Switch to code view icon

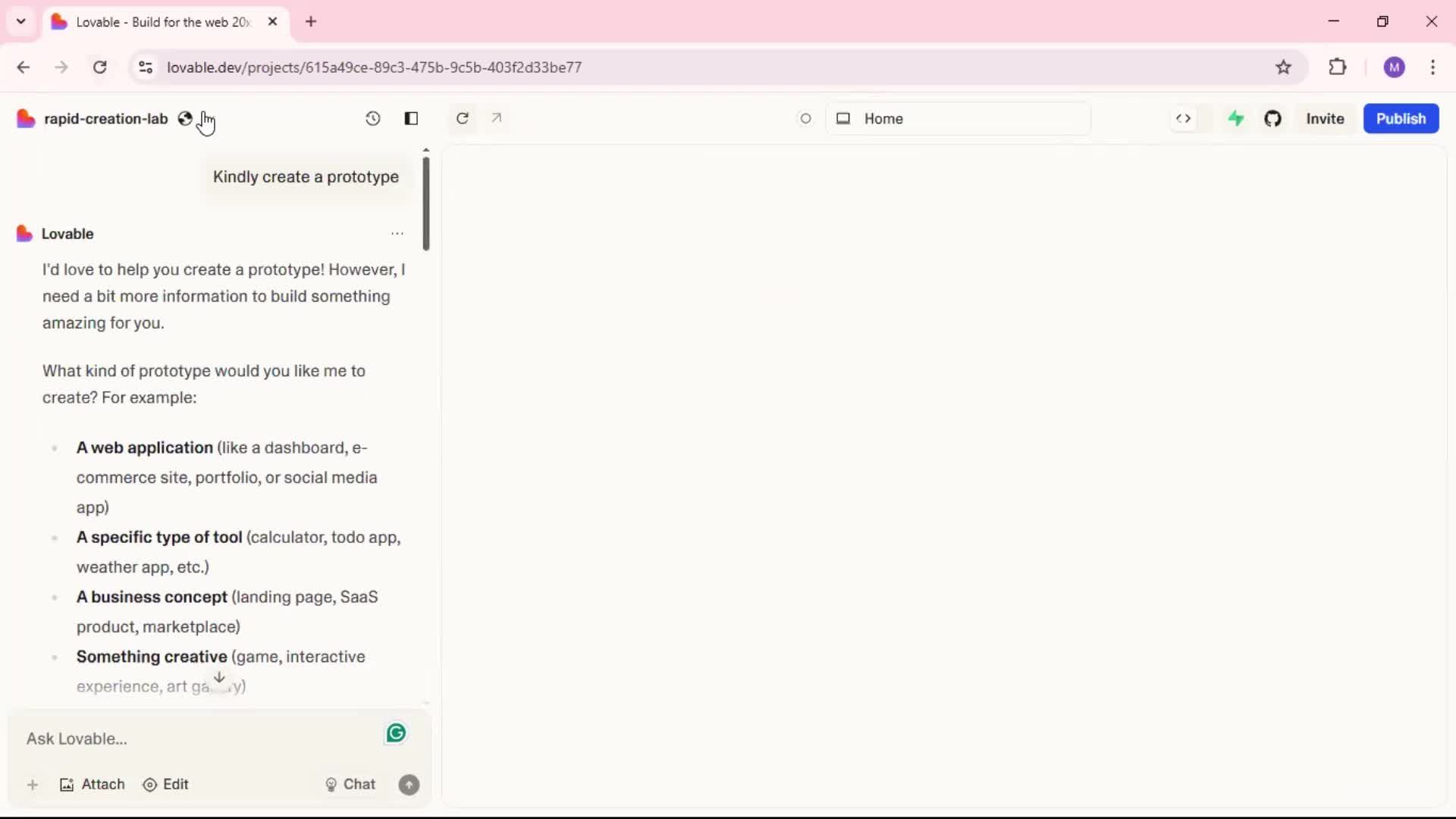[1183, 118]
